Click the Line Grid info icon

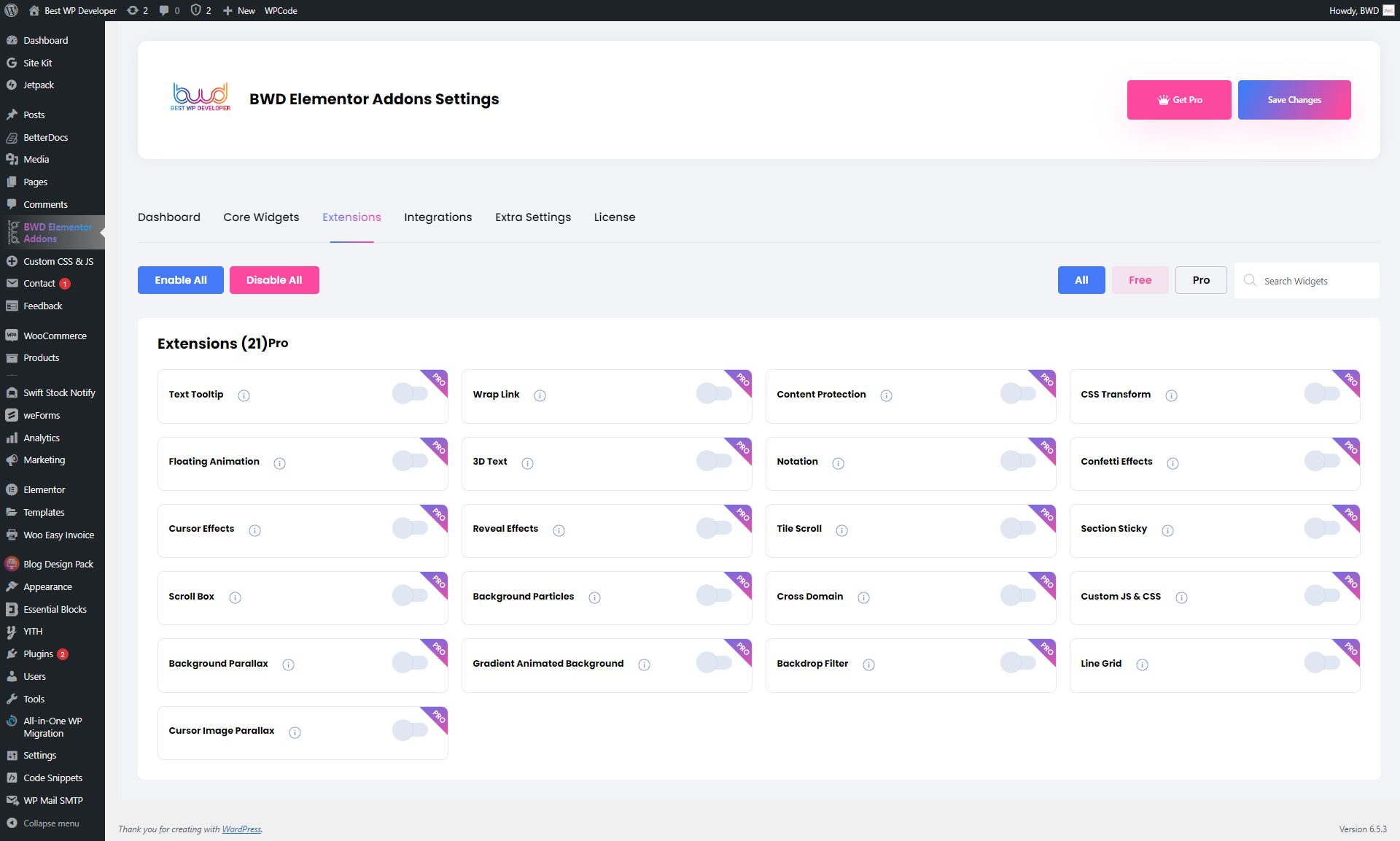(1143, 664)
